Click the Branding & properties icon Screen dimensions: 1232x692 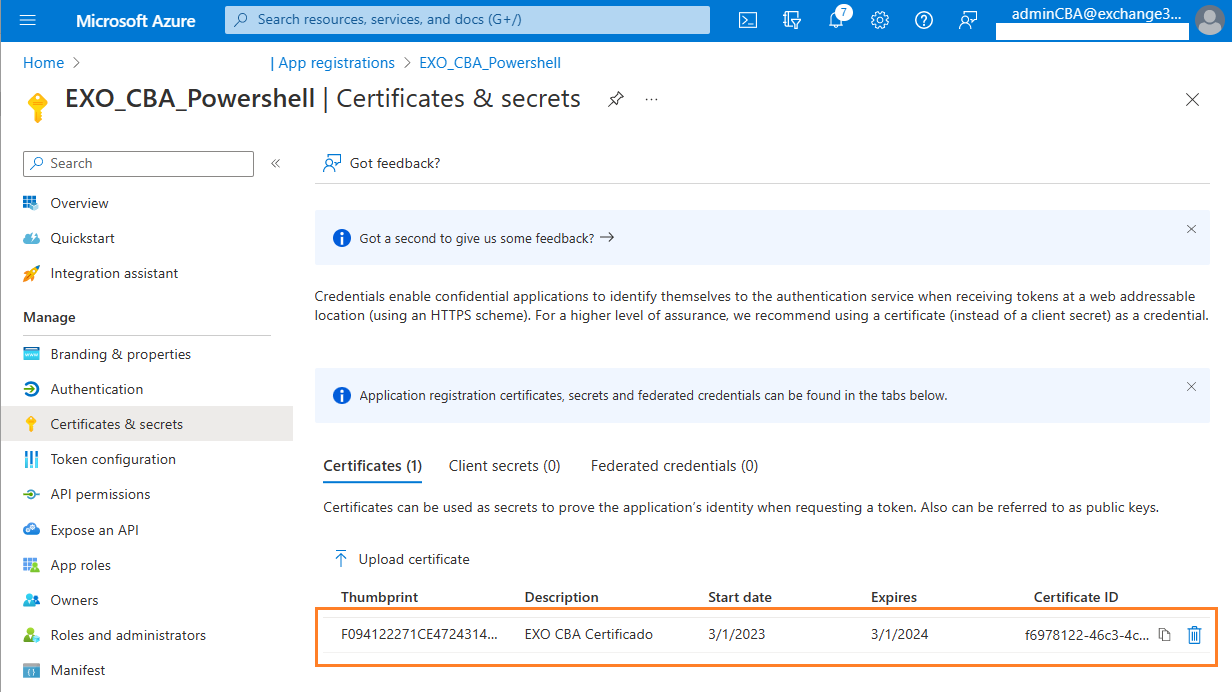[x=31, y=354]
